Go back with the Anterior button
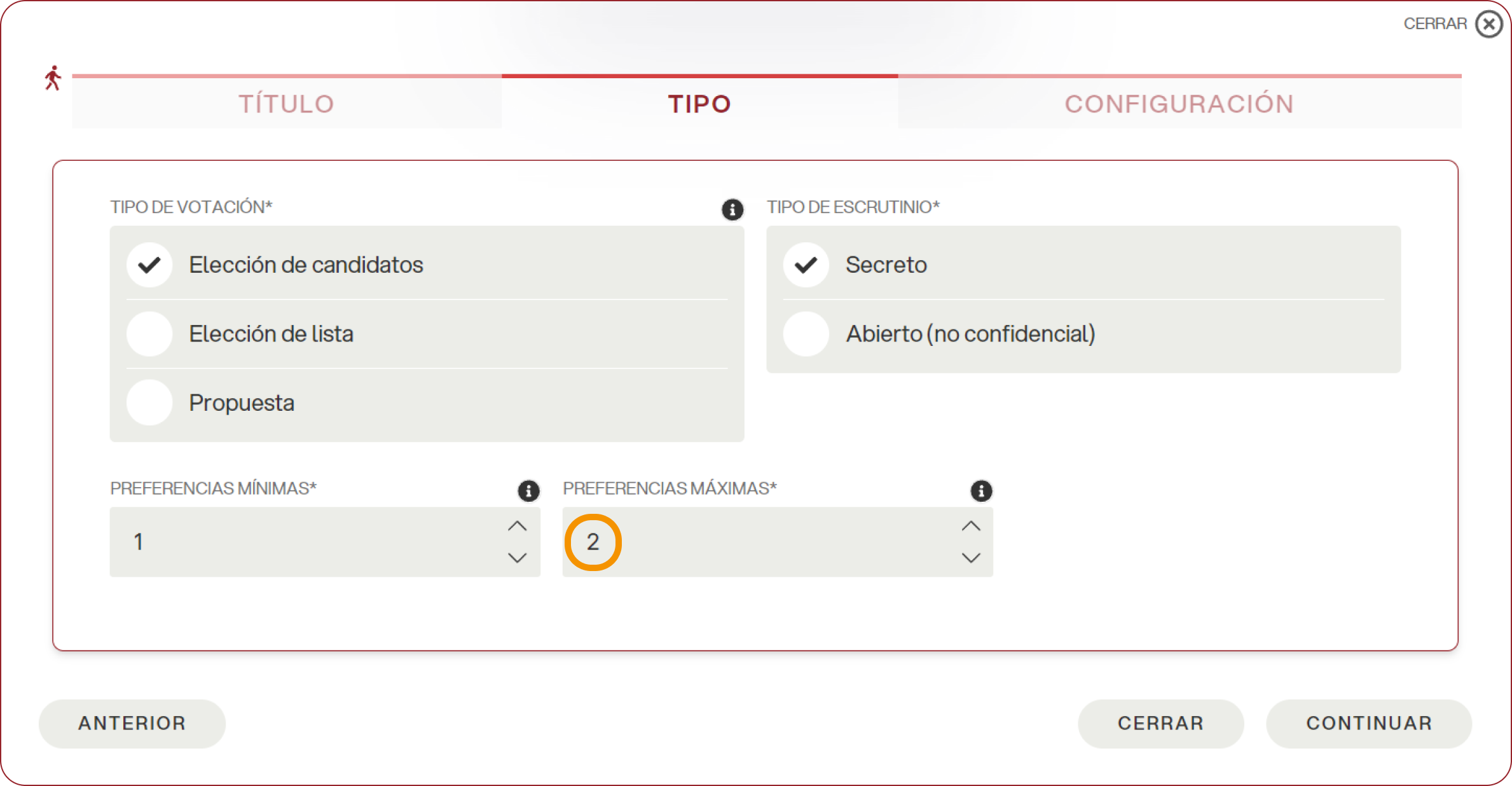Viewport: 1512px width, 786px height. (x=132, y=723)
